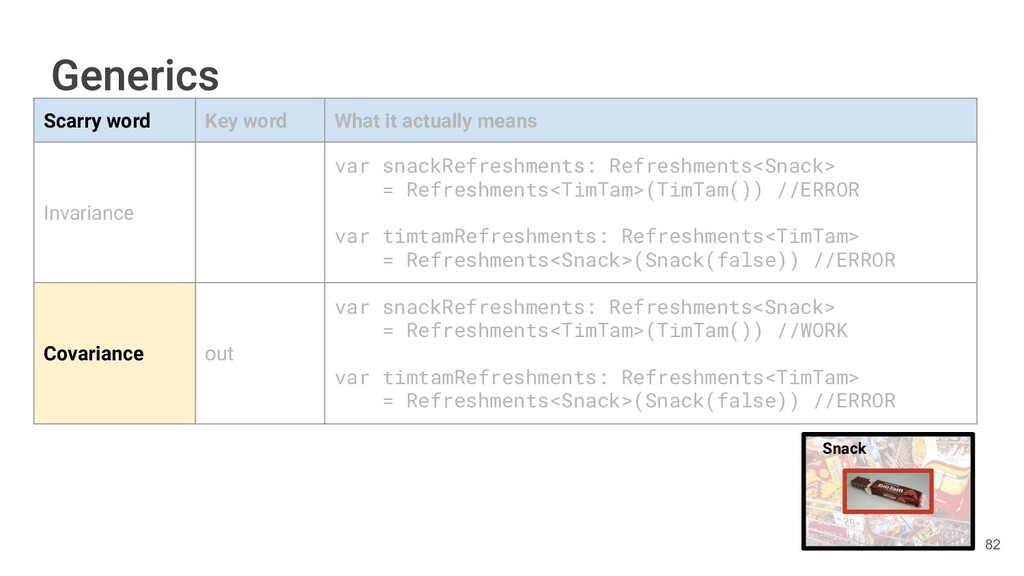
Task: Click the slide number 82
Action: 992,544
